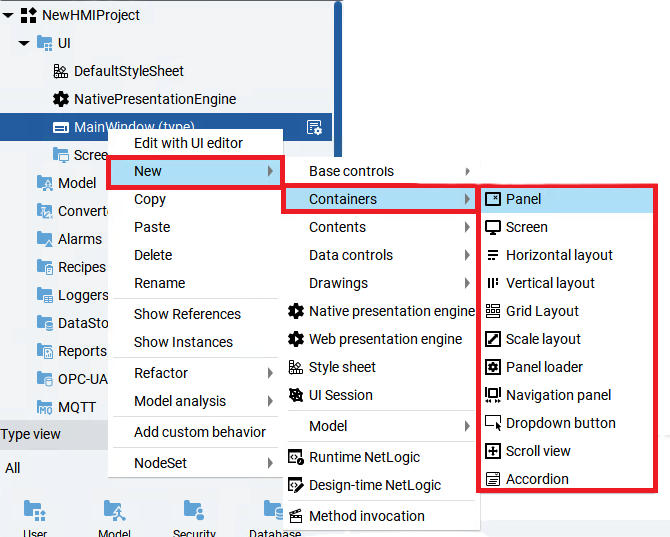Choose the Navigation panel icon
Screen dimensions: 670x537
pyautogui.click(x=493, y=395)
